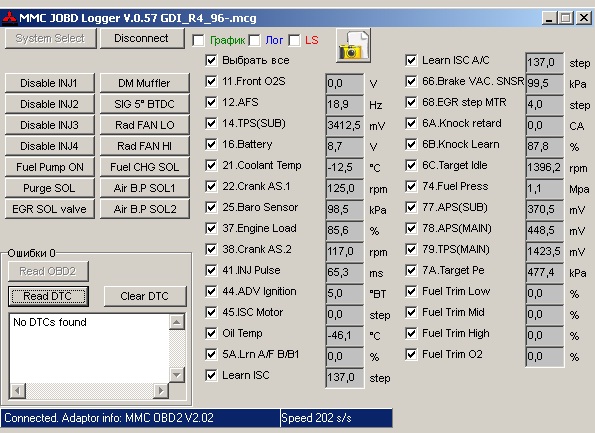Untick the 74.Fuel Press checkbox
This screenshot has width=595, height=433.
coord(411,186)
